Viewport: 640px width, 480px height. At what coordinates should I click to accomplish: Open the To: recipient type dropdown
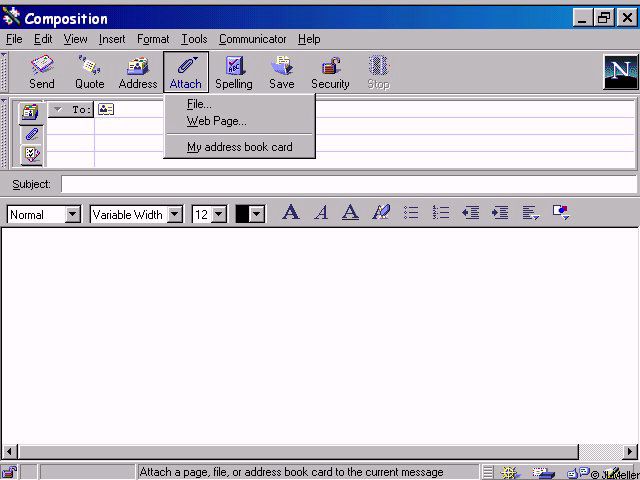[71, 110]
